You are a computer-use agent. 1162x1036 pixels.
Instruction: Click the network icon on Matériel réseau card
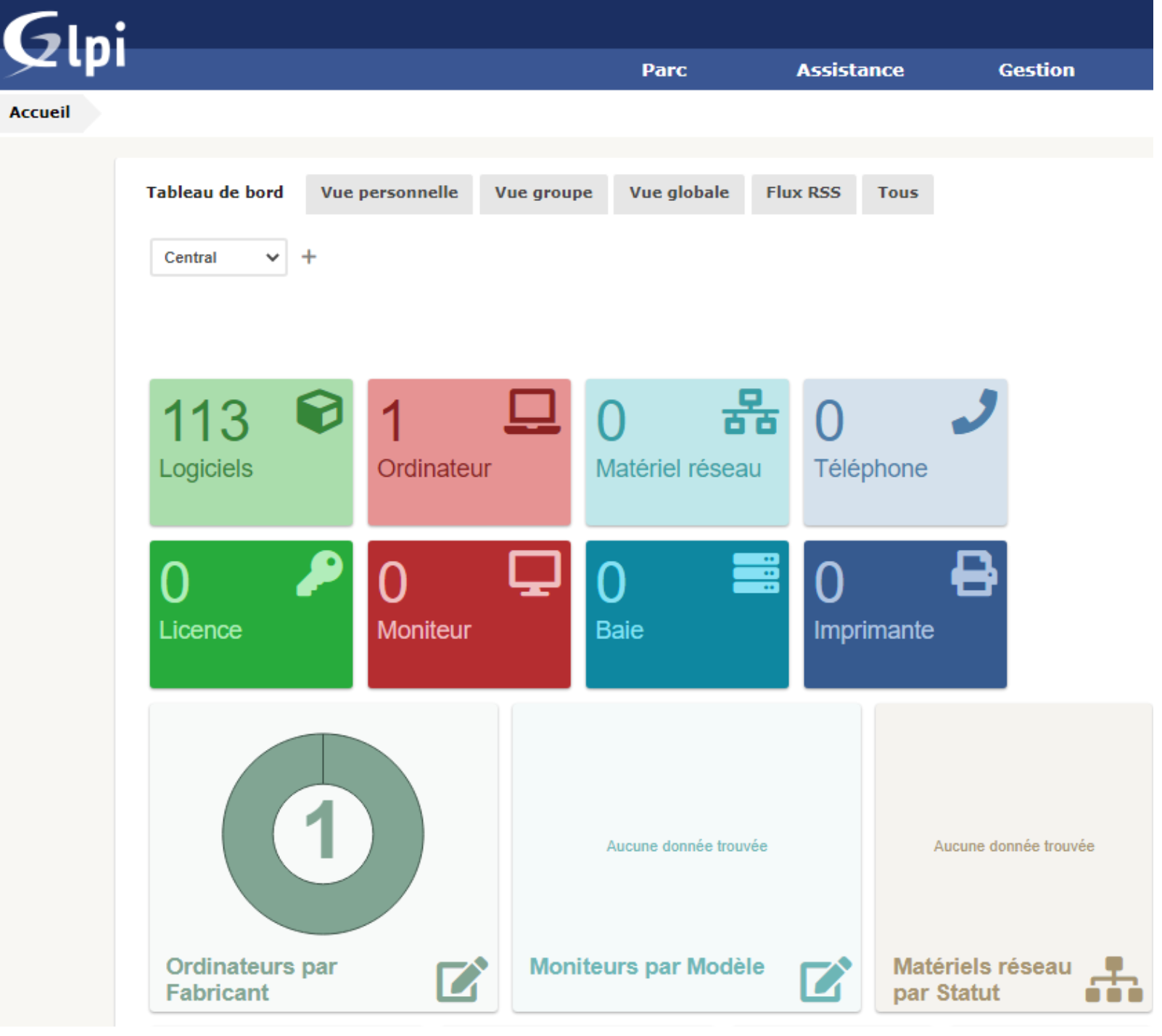[x=751, y=413]
